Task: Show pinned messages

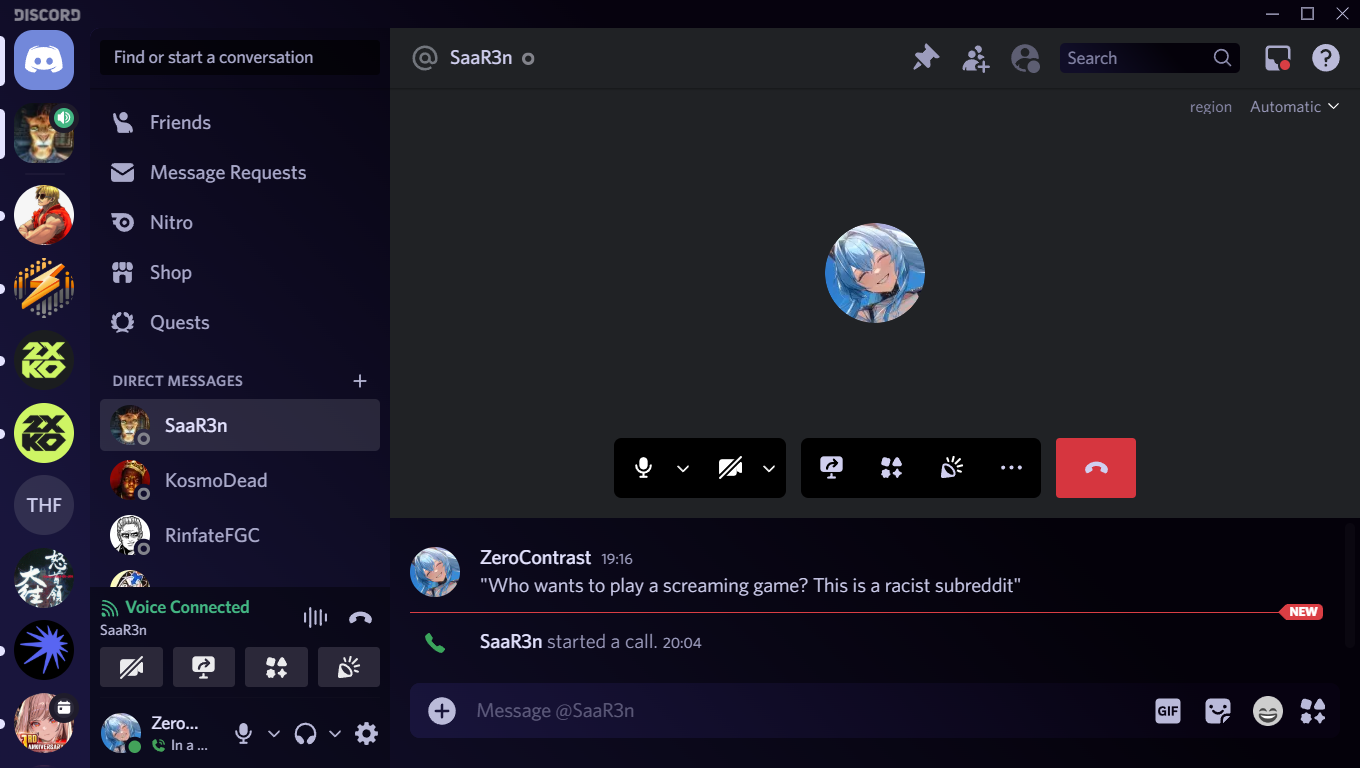Action: [x=926, y=58]
